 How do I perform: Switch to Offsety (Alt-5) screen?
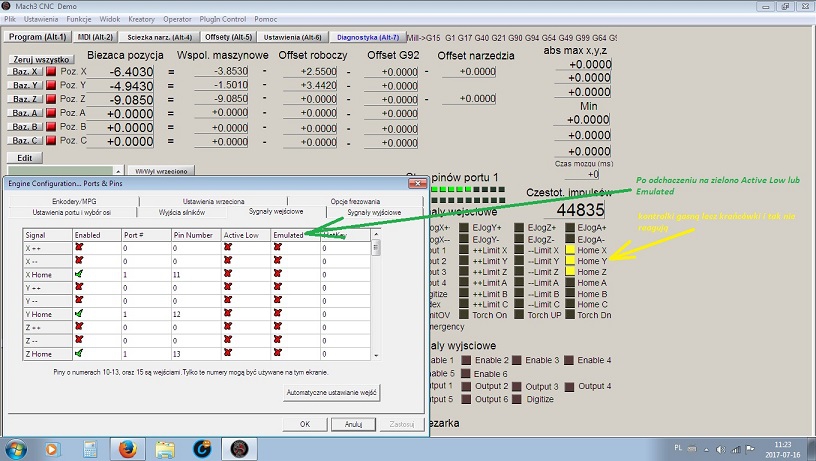228,37
